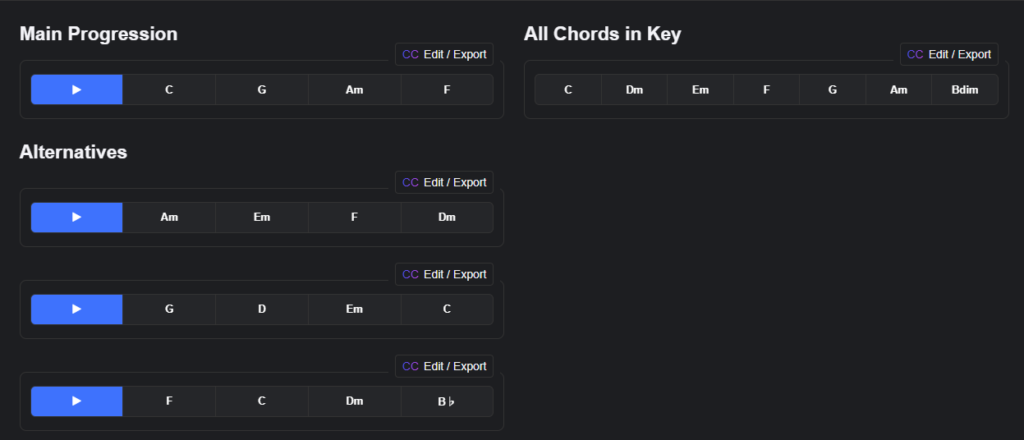Click the B♭ chord in last alternative
Viewport: 1024px width, 440px height.
pos(447,401)
